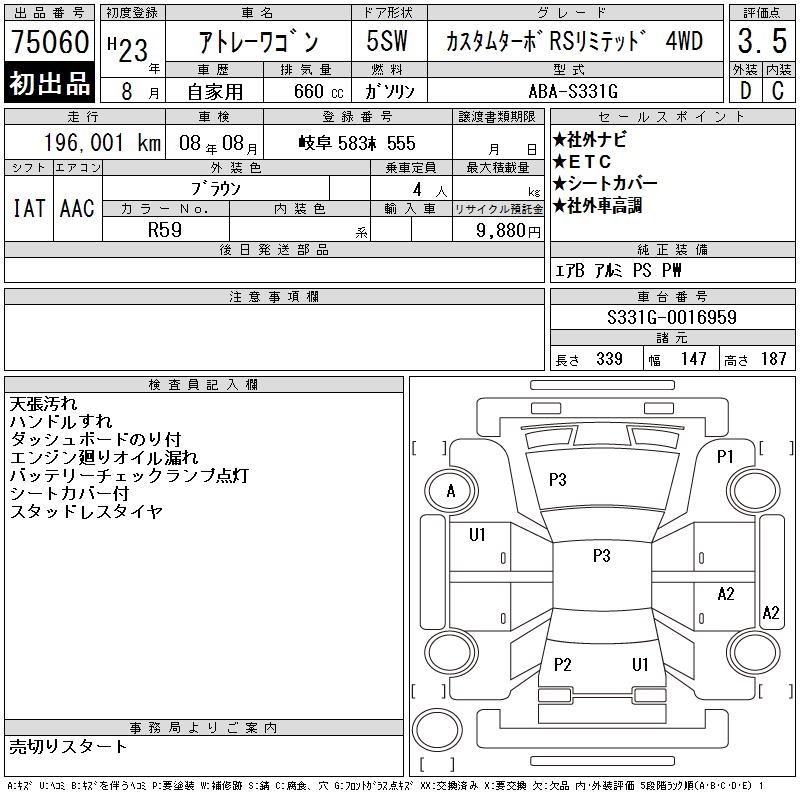Screen dimensions: 800x800
Task: Click the lot number 75060
Action: tap(50, 42)
